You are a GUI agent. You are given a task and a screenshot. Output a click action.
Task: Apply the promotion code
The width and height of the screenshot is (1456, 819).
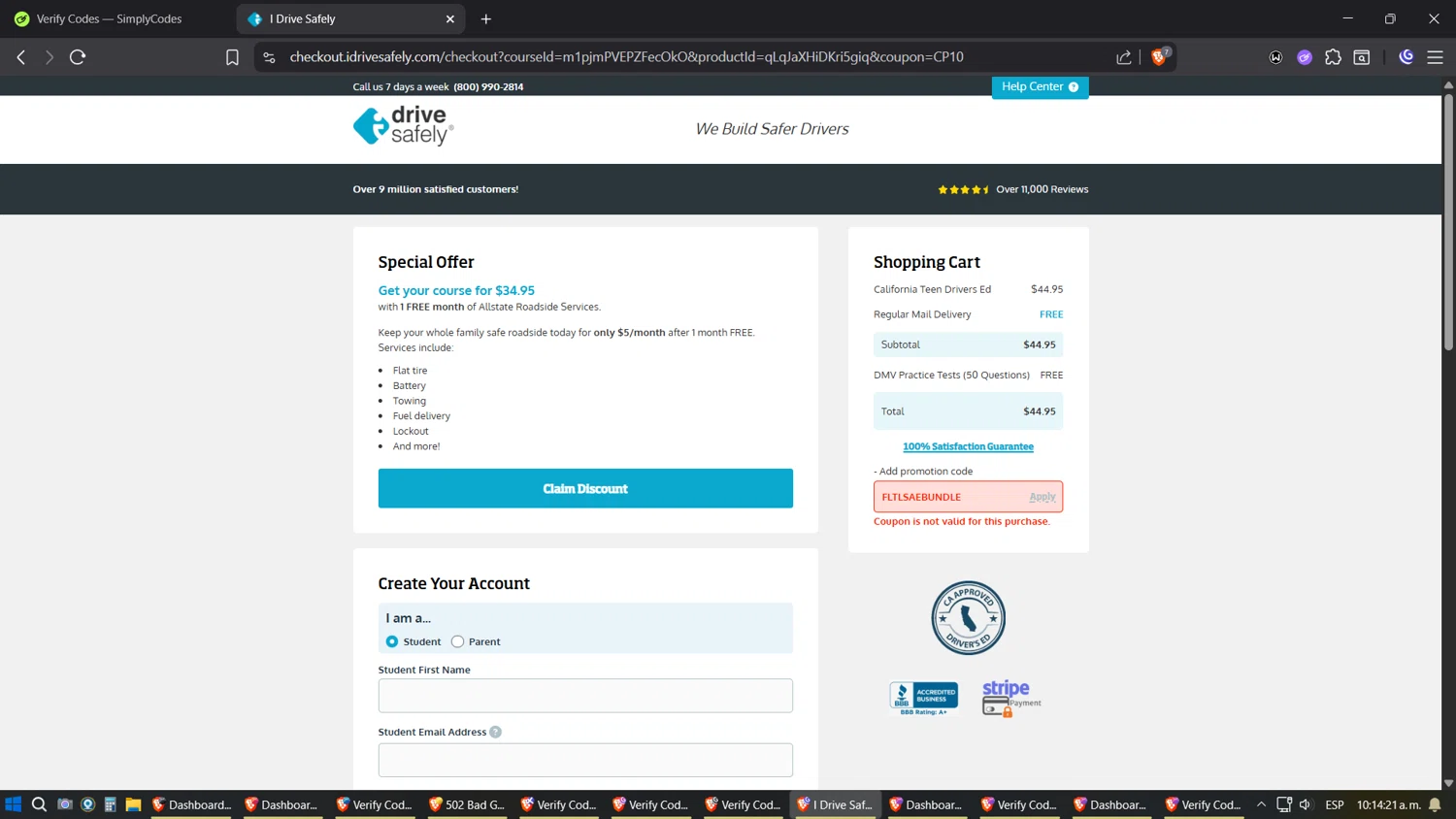1042,497
